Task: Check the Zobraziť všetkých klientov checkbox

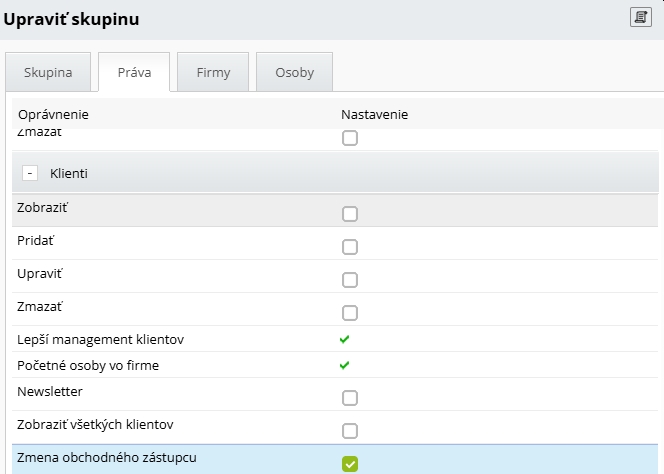Action: pos(350,431)
